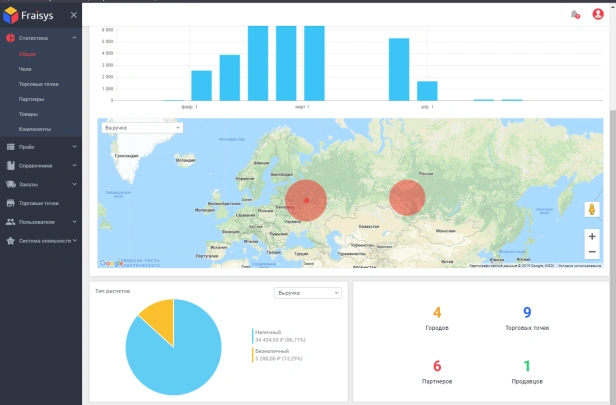
Task: Go to Партнеры under Статистика
Action: point(31,99)
